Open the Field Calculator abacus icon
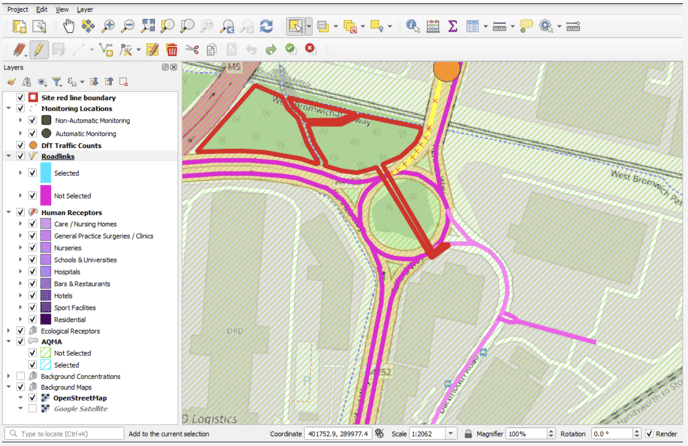Screen dimensions: 688x446 click(x=433, y=26)
